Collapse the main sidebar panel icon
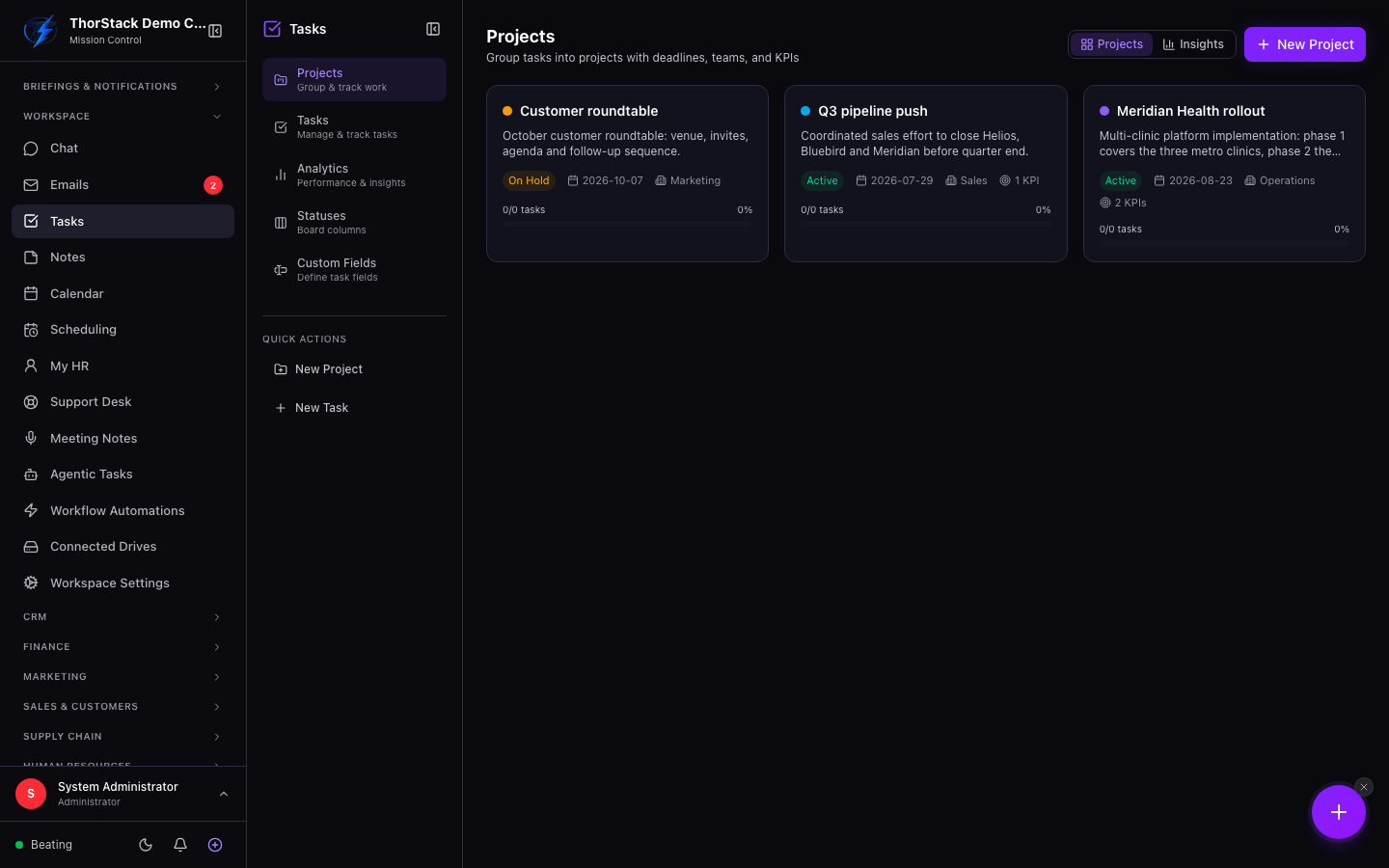 point(215,31)
